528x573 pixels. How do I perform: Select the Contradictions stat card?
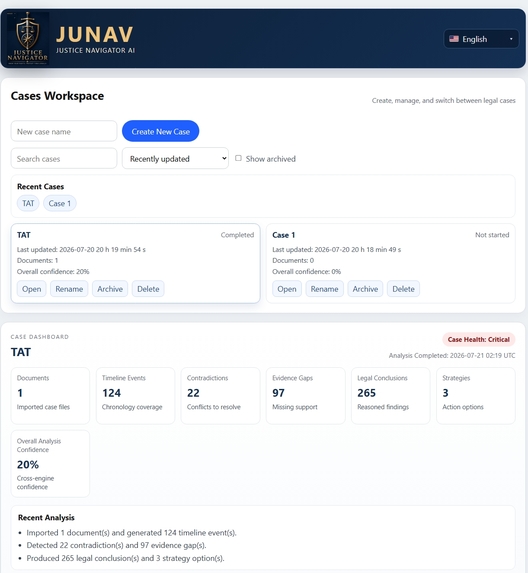[220, 396]
